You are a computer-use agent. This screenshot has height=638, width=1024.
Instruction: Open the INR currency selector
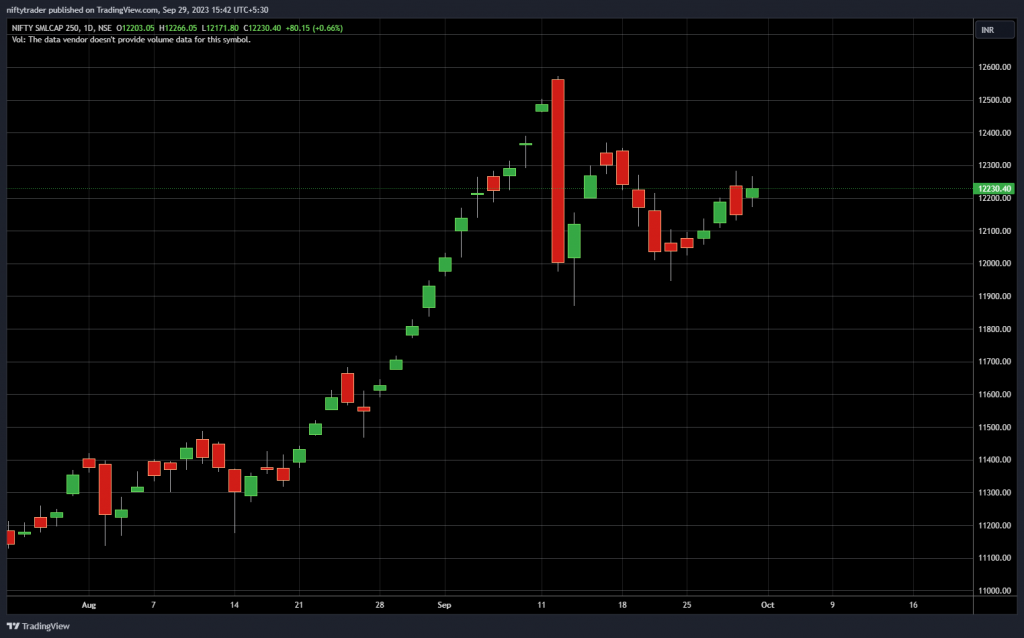click(x=995, y=30)
